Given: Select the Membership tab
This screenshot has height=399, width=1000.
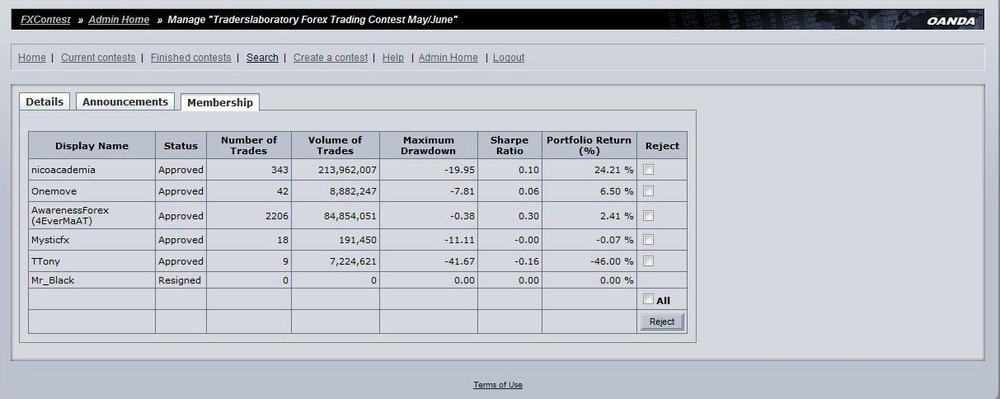Looking at the screenshot, I should [220, 102].
